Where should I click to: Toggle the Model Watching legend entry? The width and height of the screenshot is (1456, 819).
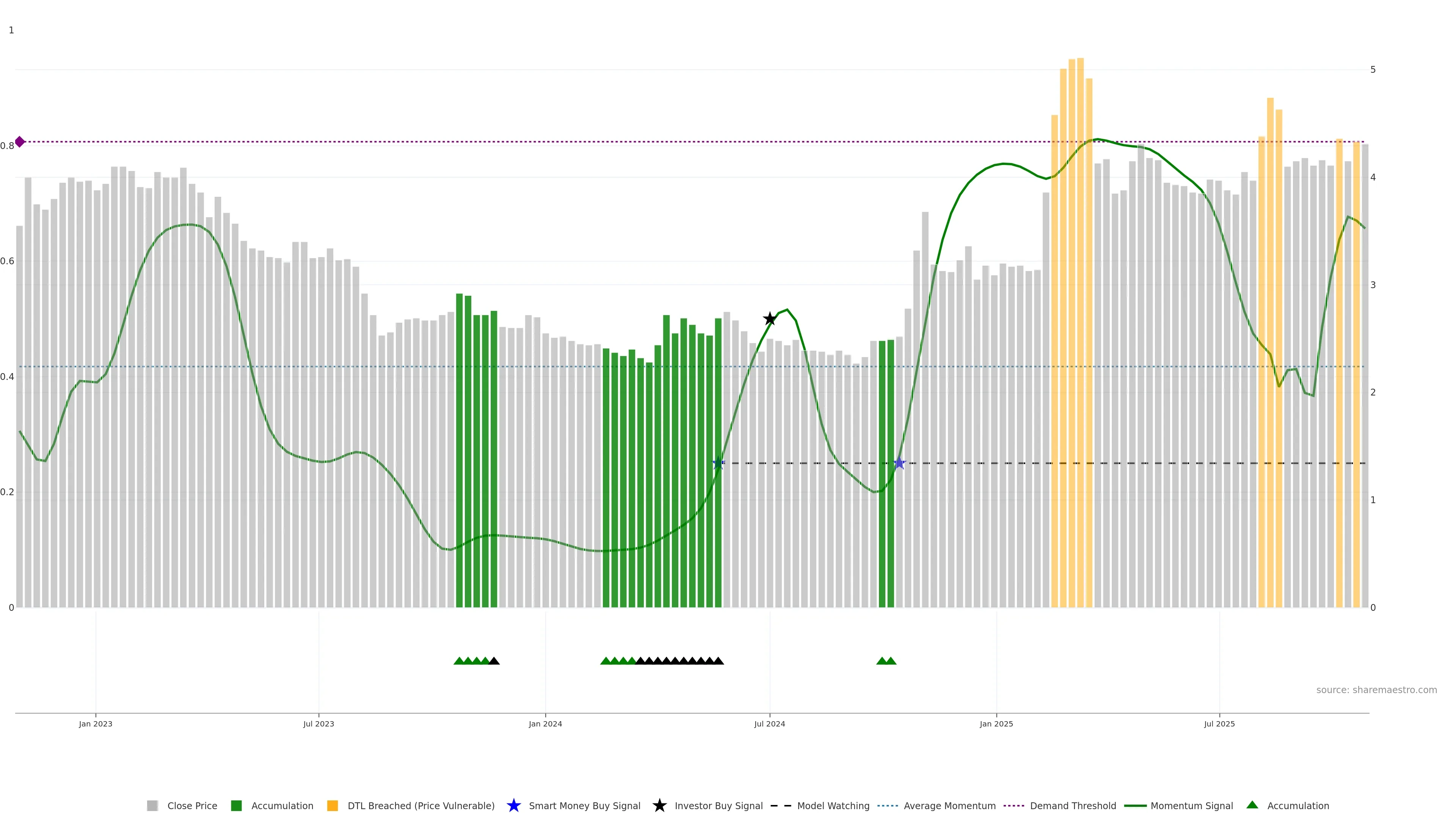833,806
